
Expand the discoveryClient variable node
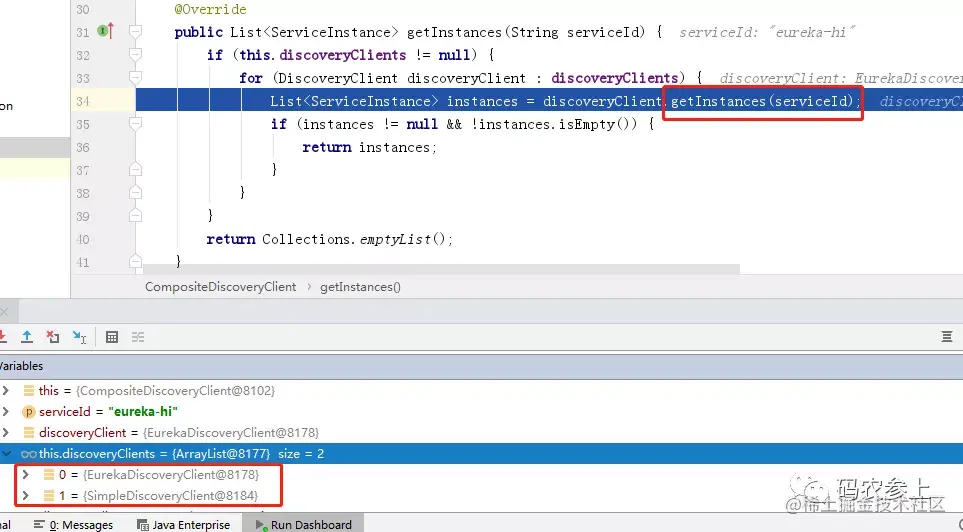tap(6, 432)
